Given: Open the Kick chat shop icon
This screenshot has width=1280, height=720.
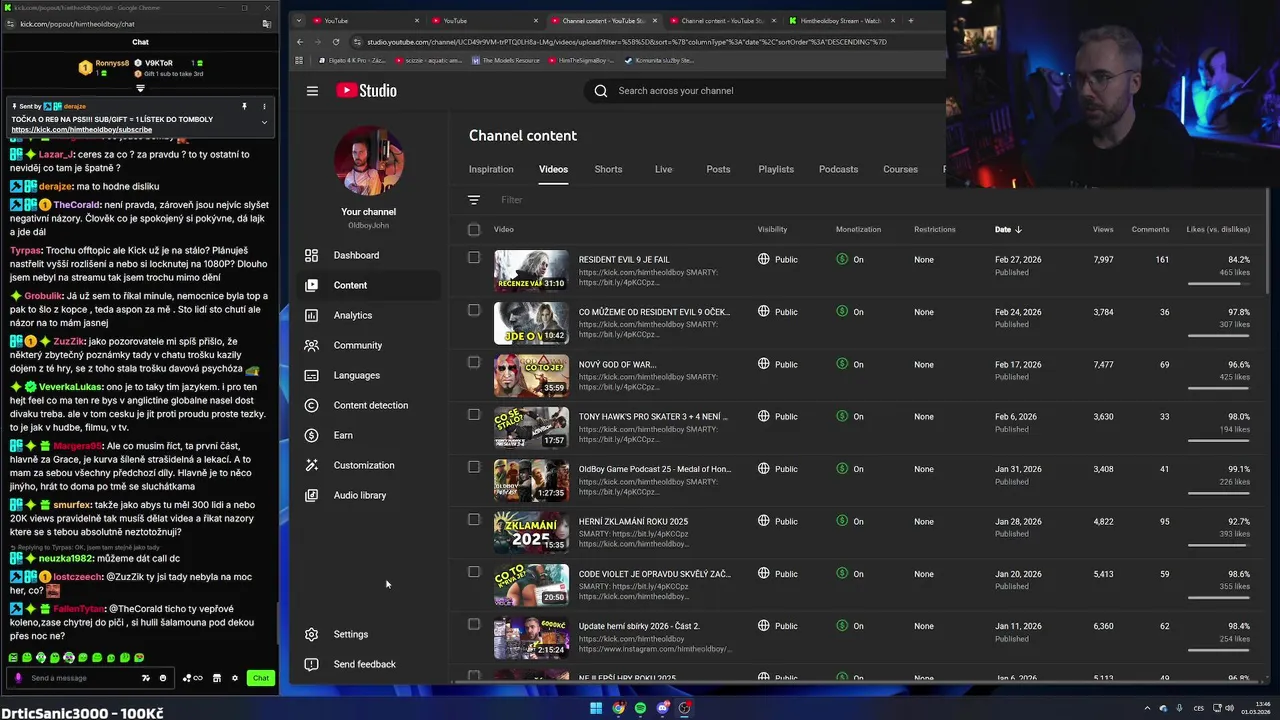Looking at the screenshot, I should 217,678.
